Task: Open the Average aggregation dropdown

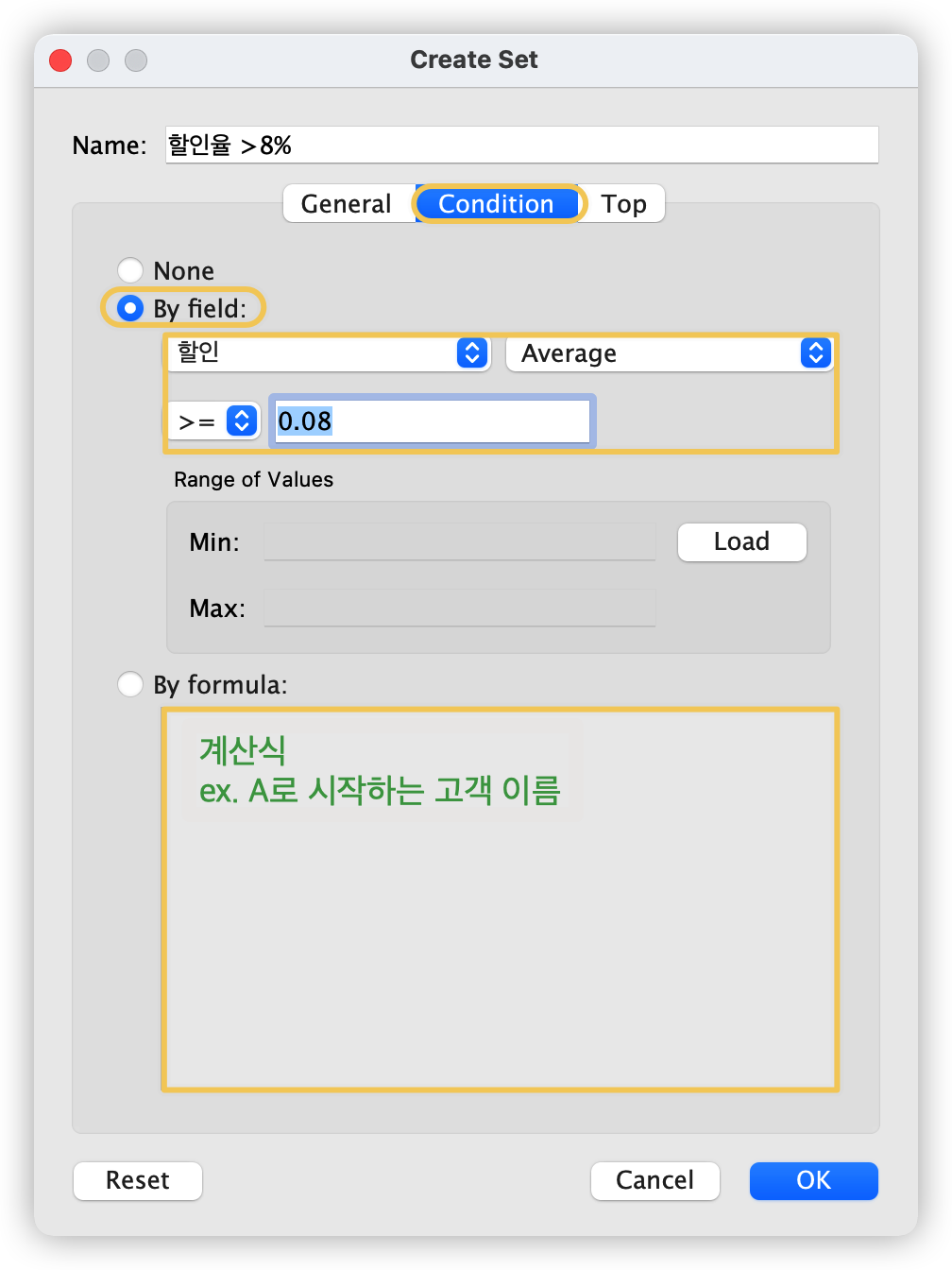Action: pos(670,353)
